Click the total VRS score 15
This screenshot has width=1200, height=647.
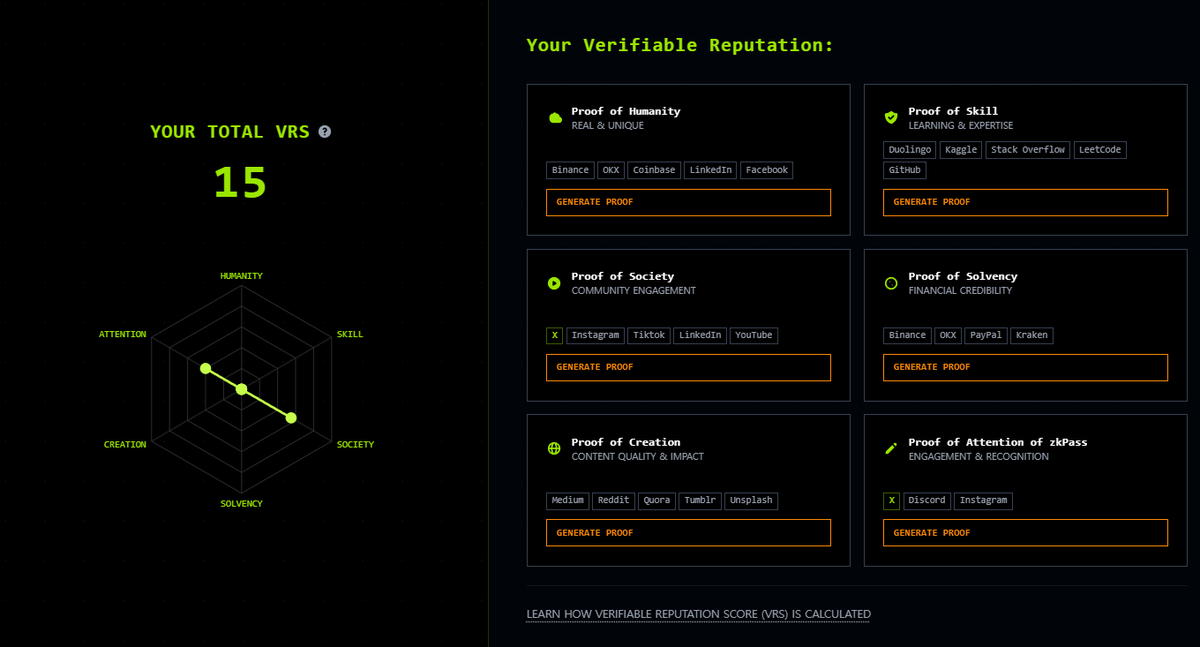240,182
